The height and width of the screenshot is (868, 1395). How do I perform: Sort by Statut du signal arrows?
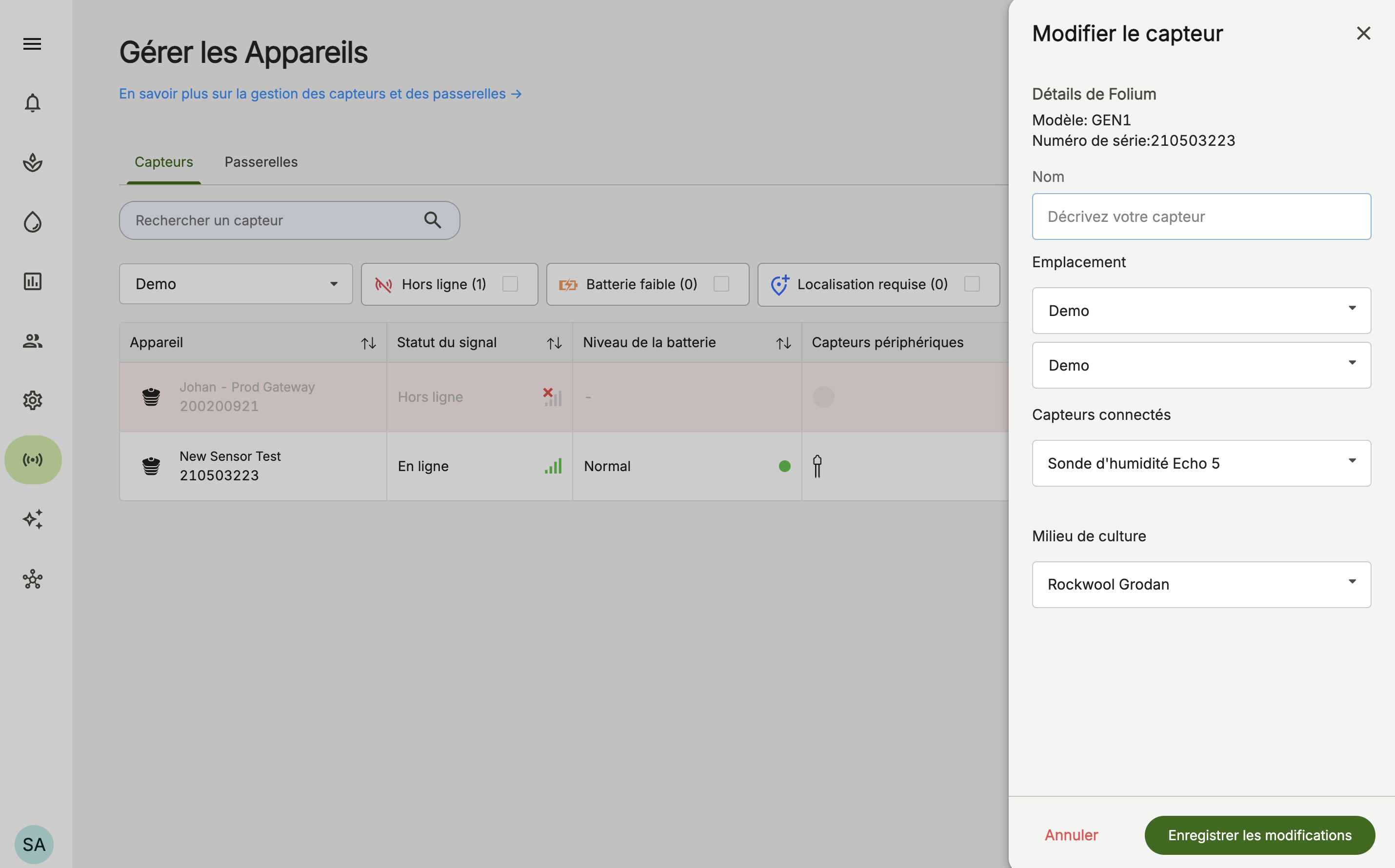(554, 343)
